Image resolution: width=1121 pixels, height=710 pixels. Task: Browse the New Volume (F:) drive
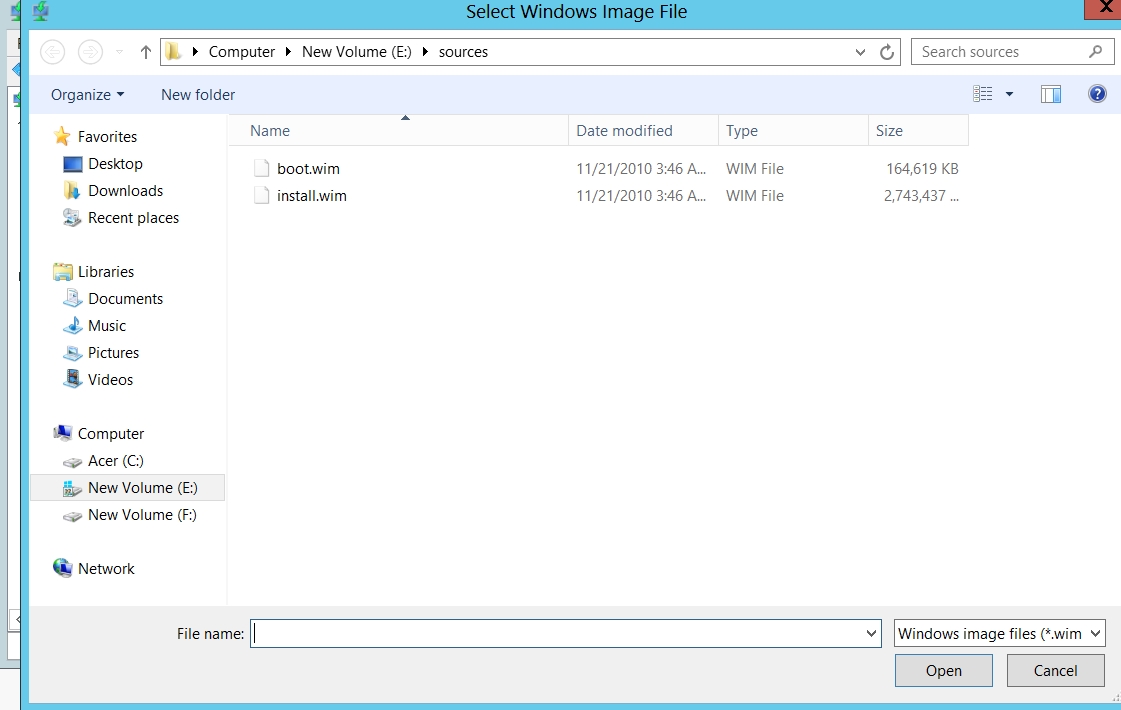pyautogui.click(x=142, y=515)
